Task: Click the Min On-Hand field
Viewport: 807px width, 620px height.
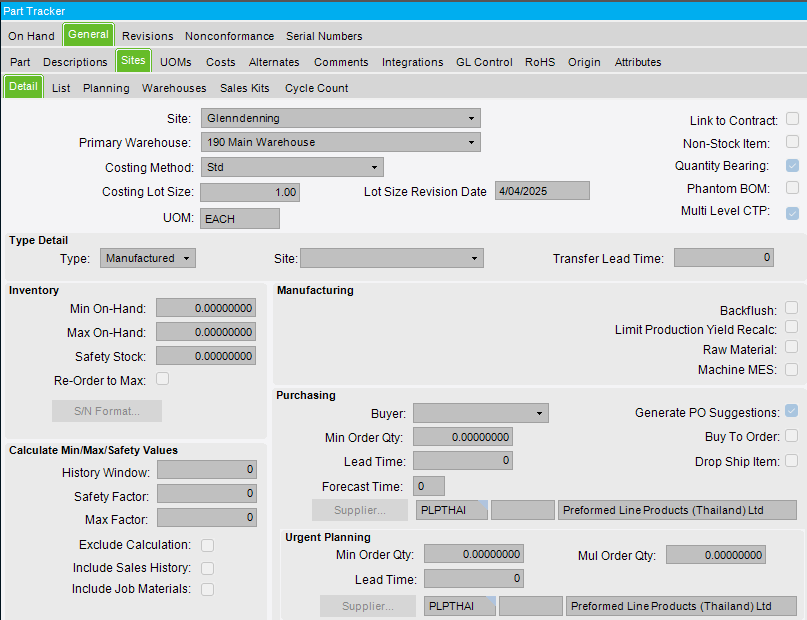Action: [x=206, y=308]
